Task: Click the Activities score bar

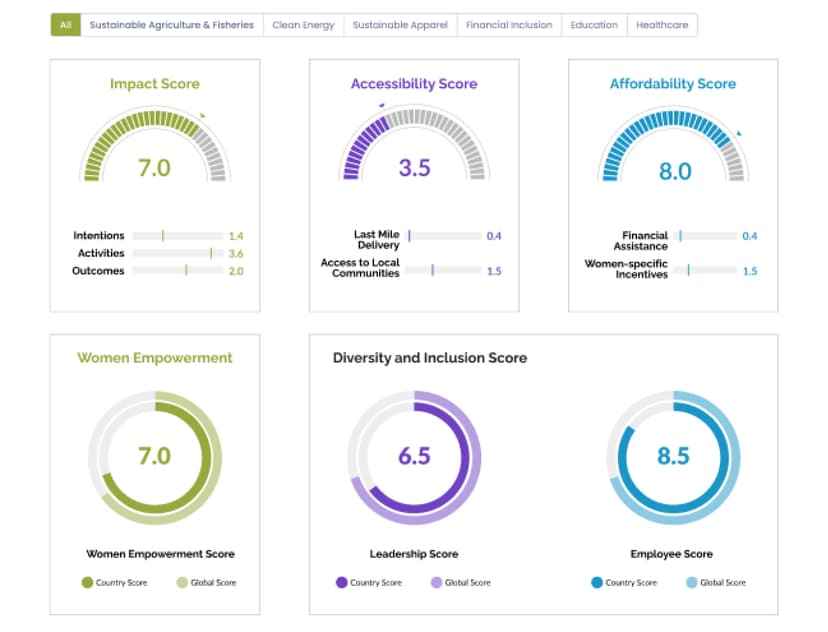Action: (x=178, y=253)
